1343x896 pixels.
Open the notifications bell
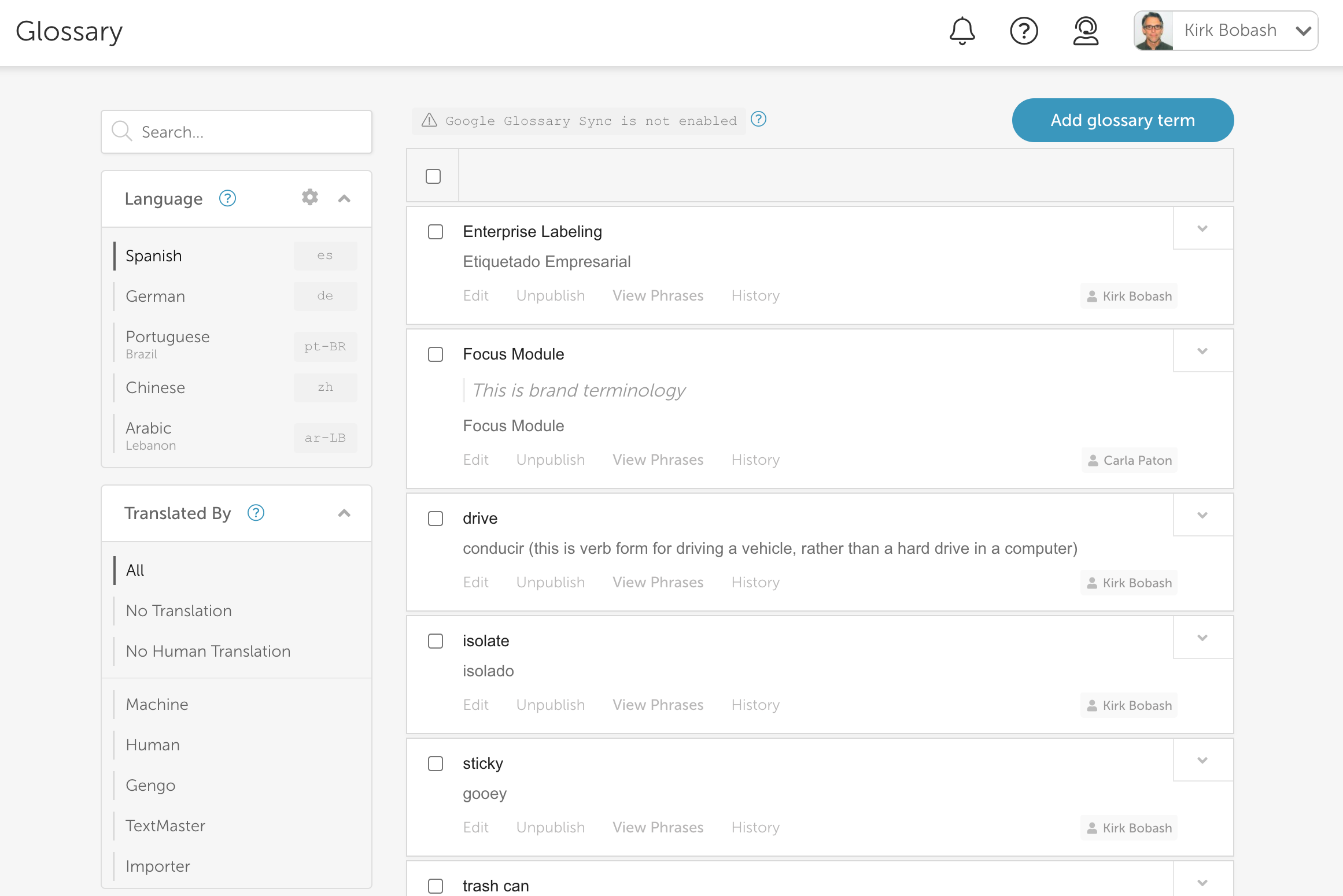[962, 31]
